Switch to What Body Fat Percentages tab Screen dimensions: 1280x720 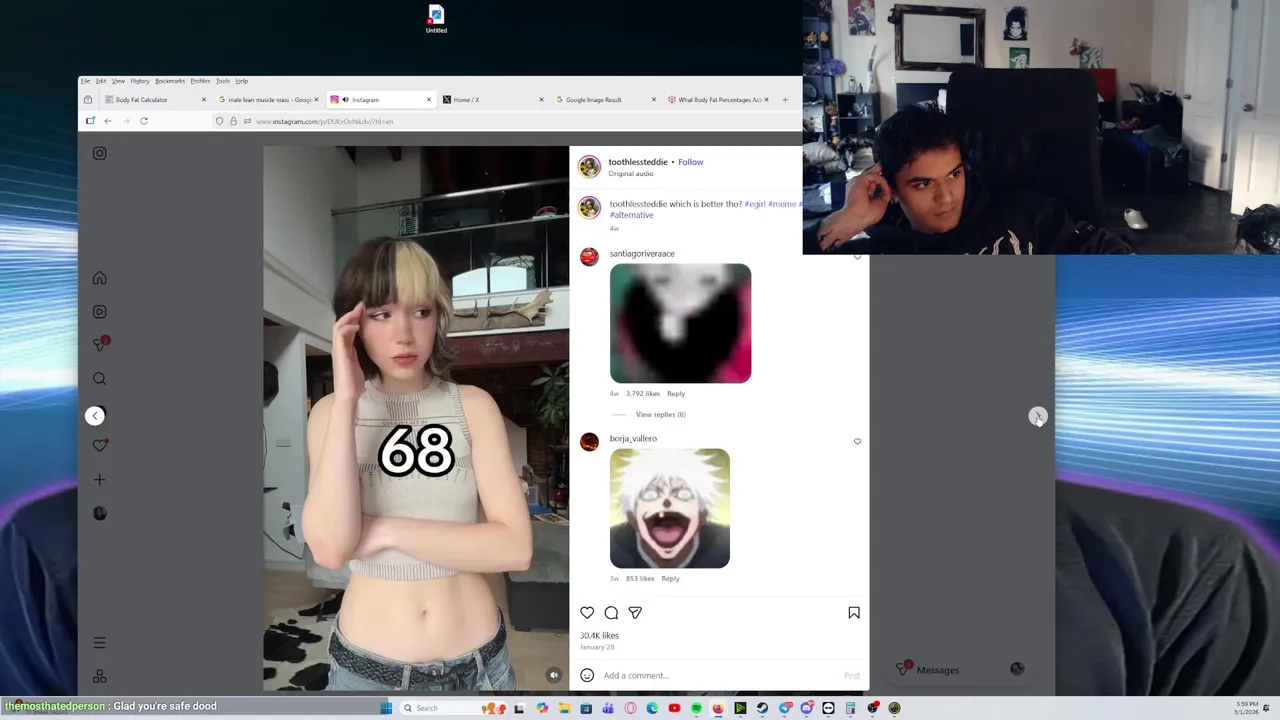pyautogui.click(x=719, y=100)
